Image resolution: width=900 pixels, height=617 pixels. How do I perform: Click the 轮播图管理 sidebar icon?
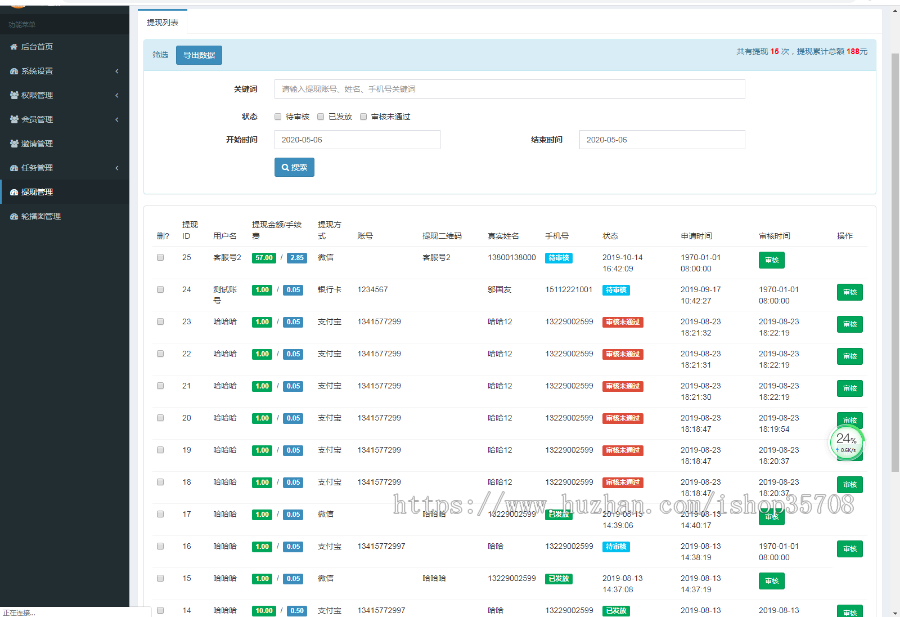(x=13, y=216)
